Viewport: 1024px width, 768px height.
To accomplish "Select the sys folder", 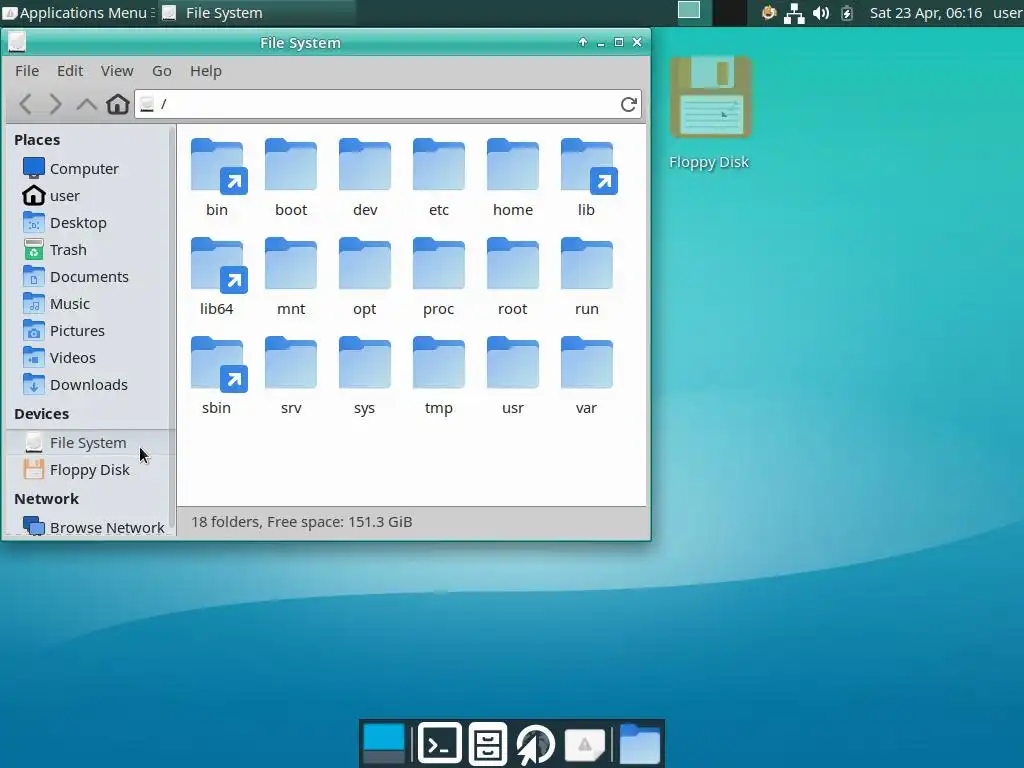I will (x=364, y=364).
